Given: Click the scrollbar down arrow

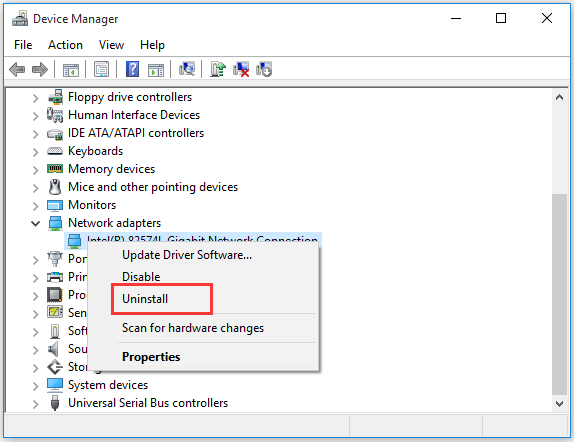Looking at the screenshot, I should coord(559,404).
